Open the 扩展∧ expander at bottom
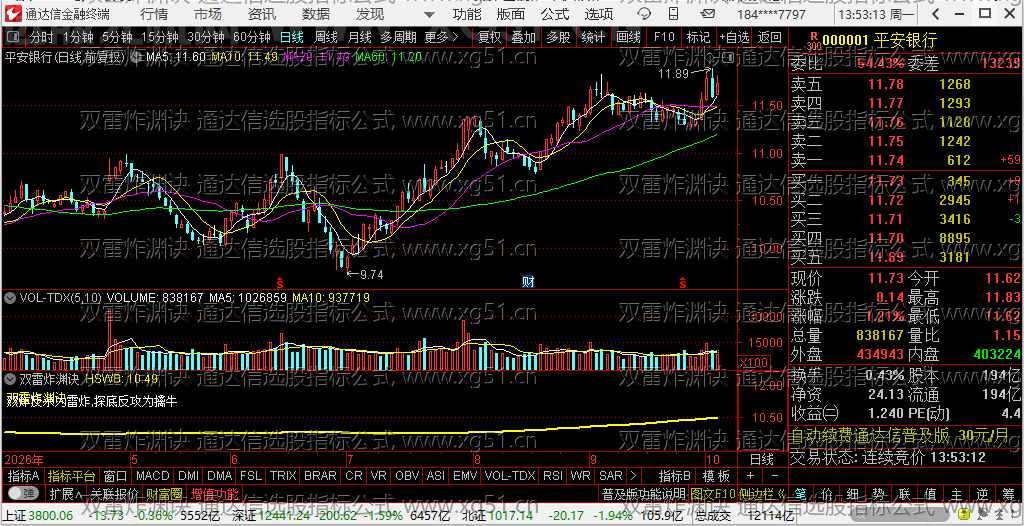Screen dimensions: 1024x526 [65, 493]
